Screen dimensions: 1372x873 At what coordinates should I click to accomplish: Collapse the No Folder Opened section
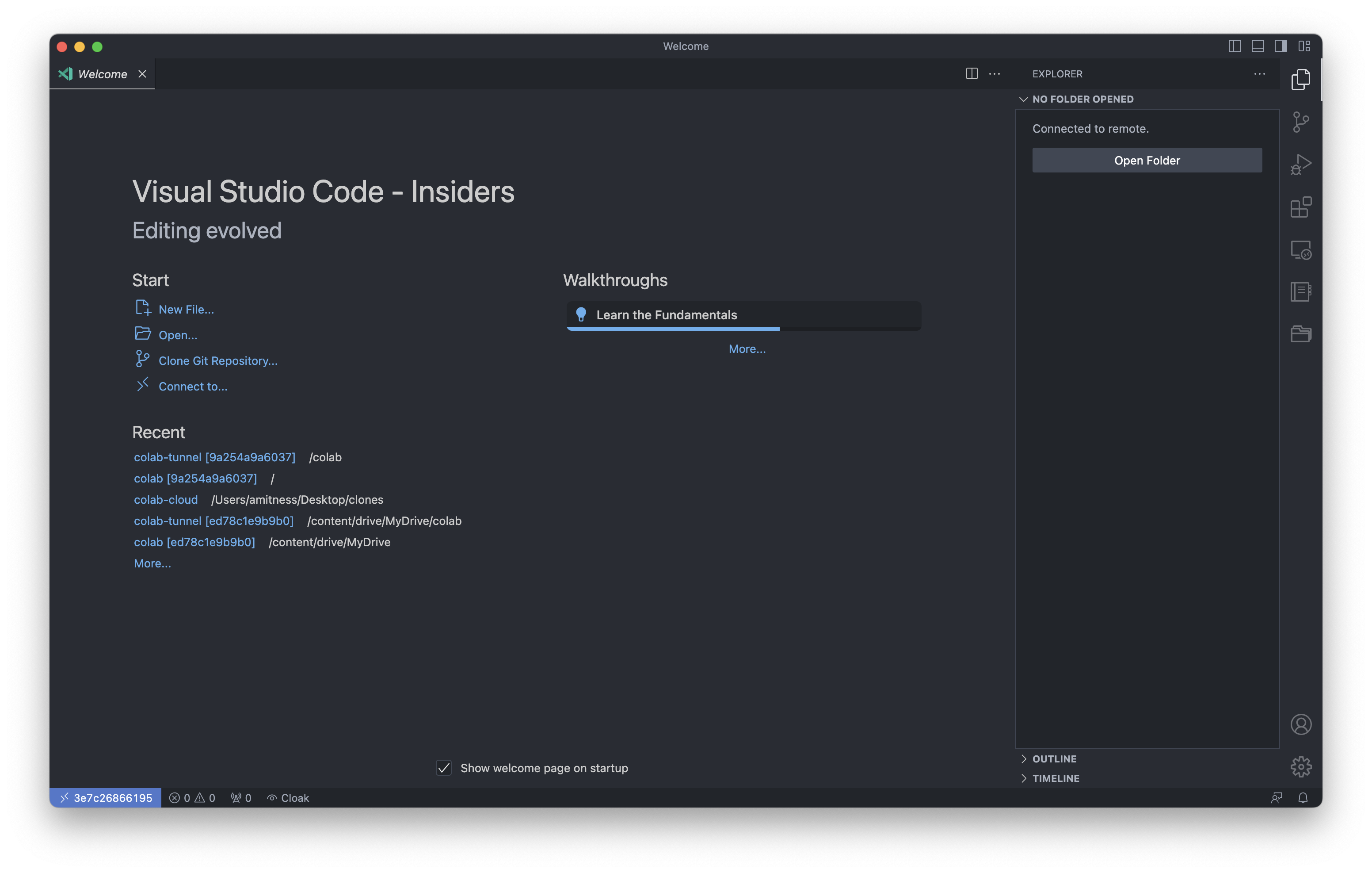1082,99
